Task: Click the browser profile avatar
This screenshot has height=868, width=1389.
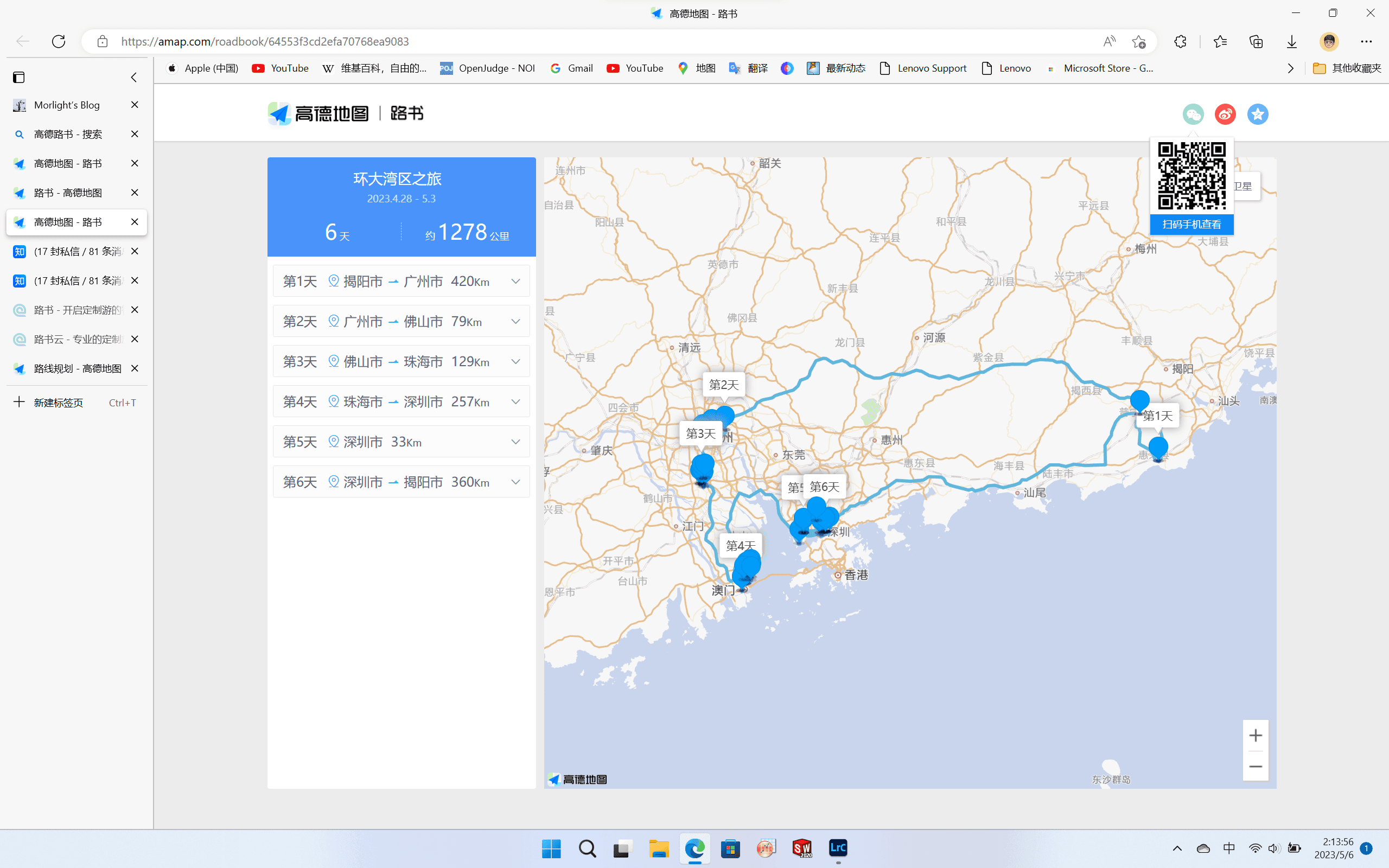Action: pyautogui.click(x=1329, y=41)
